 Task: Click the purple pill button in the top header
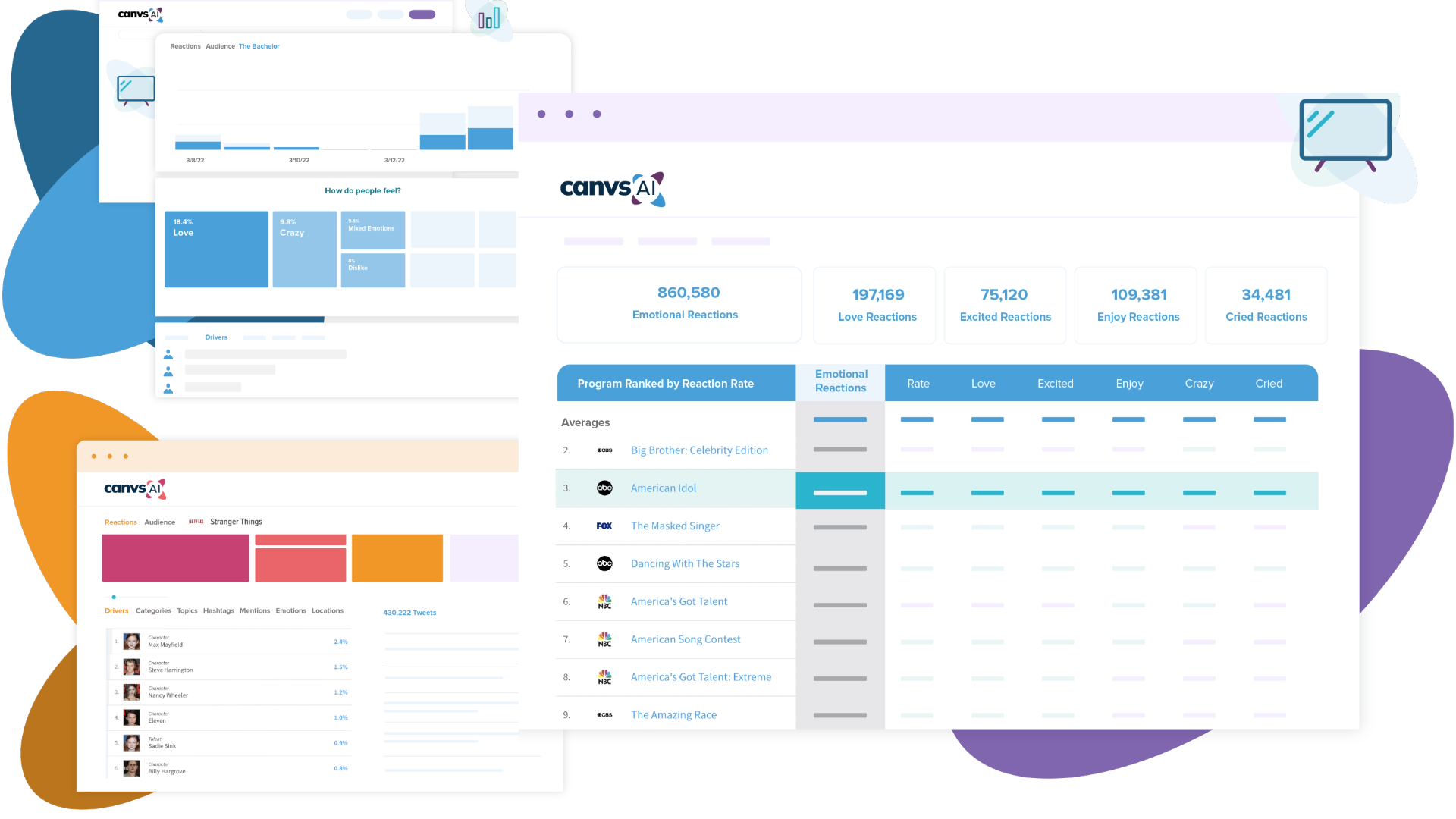pos(422,14)
